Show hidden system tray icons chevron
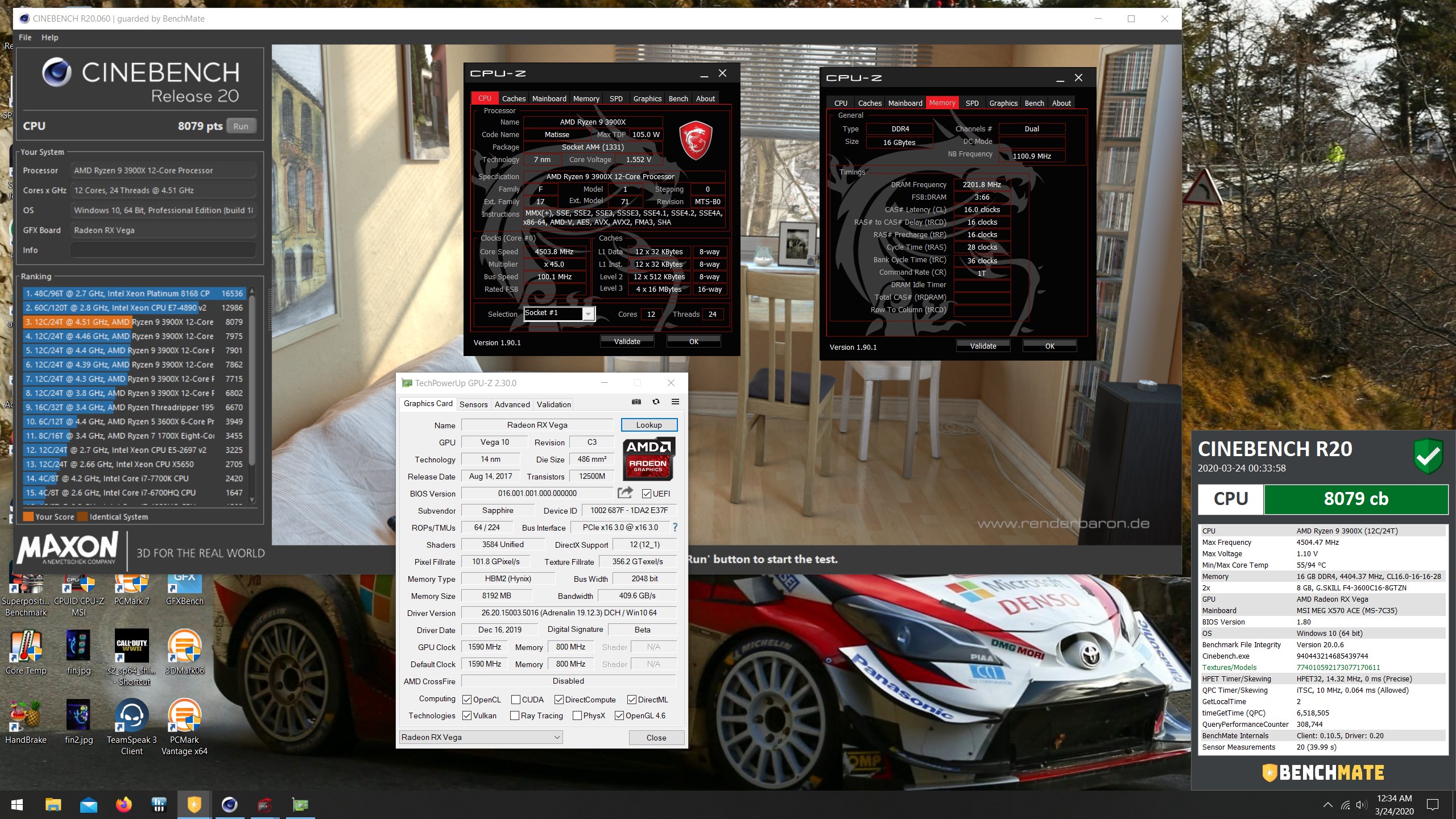 (x=1328, y=805)
